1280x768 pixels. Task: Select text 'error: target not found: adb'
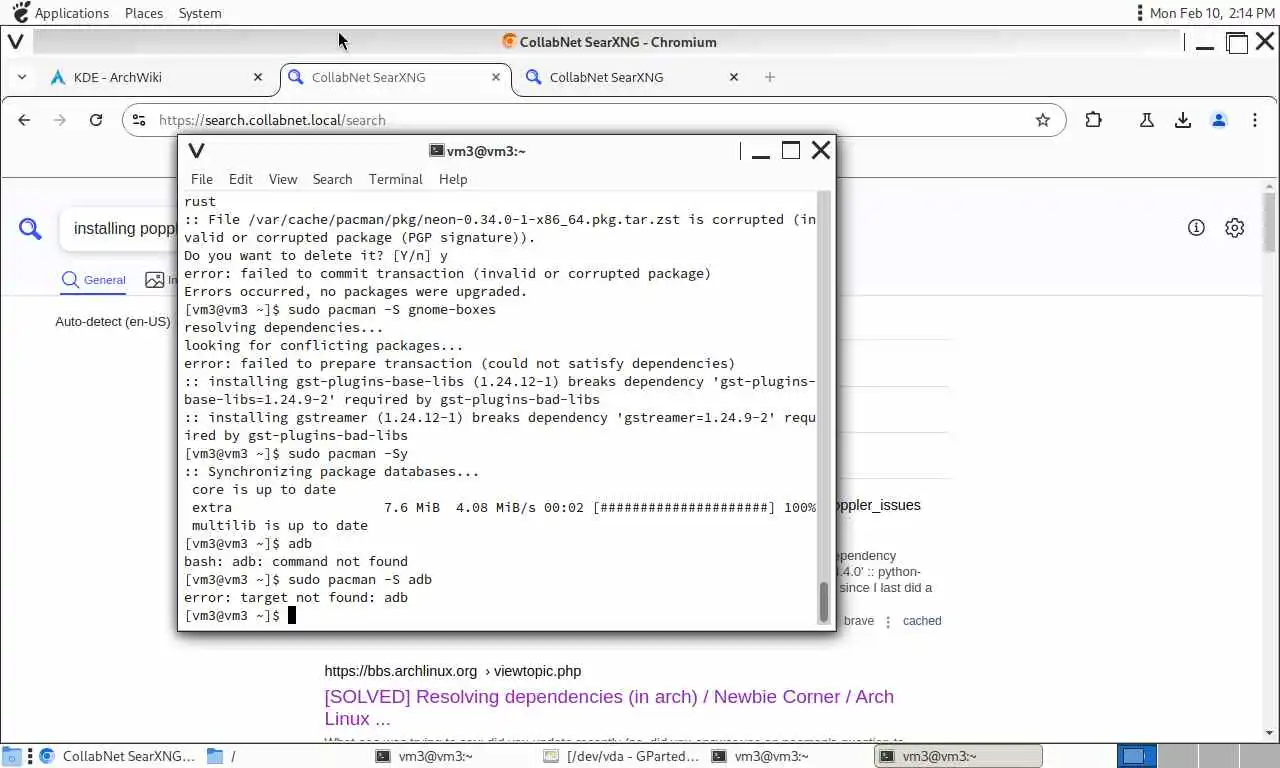point(296,598)
